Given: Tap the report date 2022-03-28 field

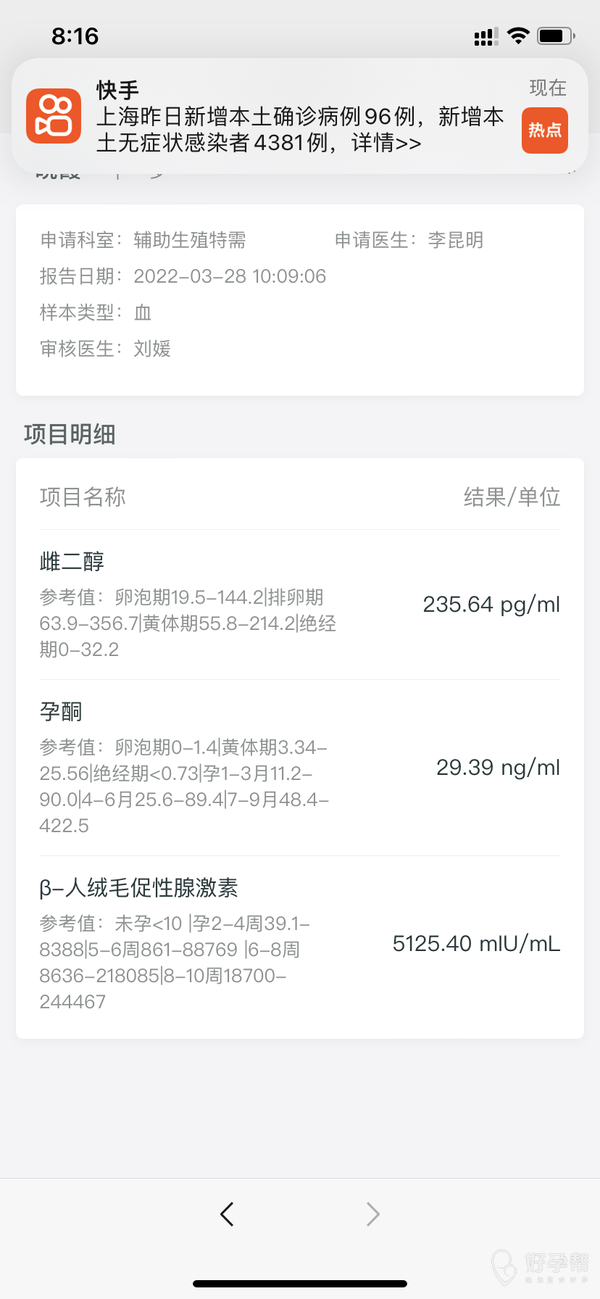Looking at the screenshot, I should pos(229,276).
